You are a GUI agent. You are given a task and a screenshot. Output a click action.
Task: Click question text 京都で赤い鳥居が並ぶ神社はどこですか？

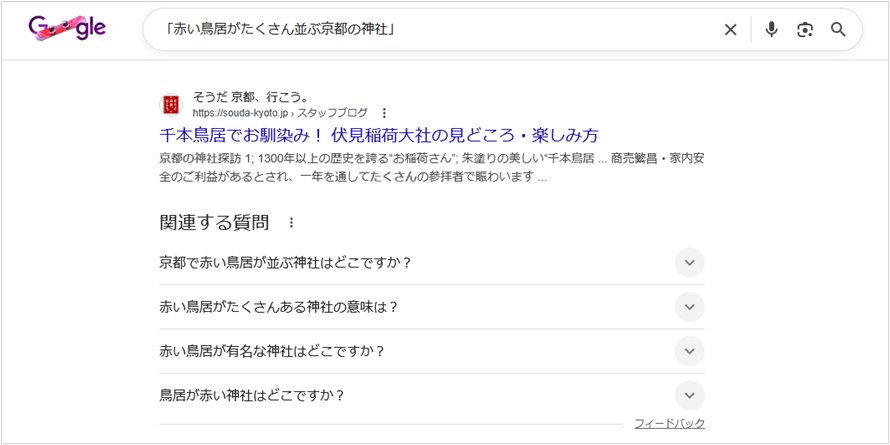click(285, 263)
